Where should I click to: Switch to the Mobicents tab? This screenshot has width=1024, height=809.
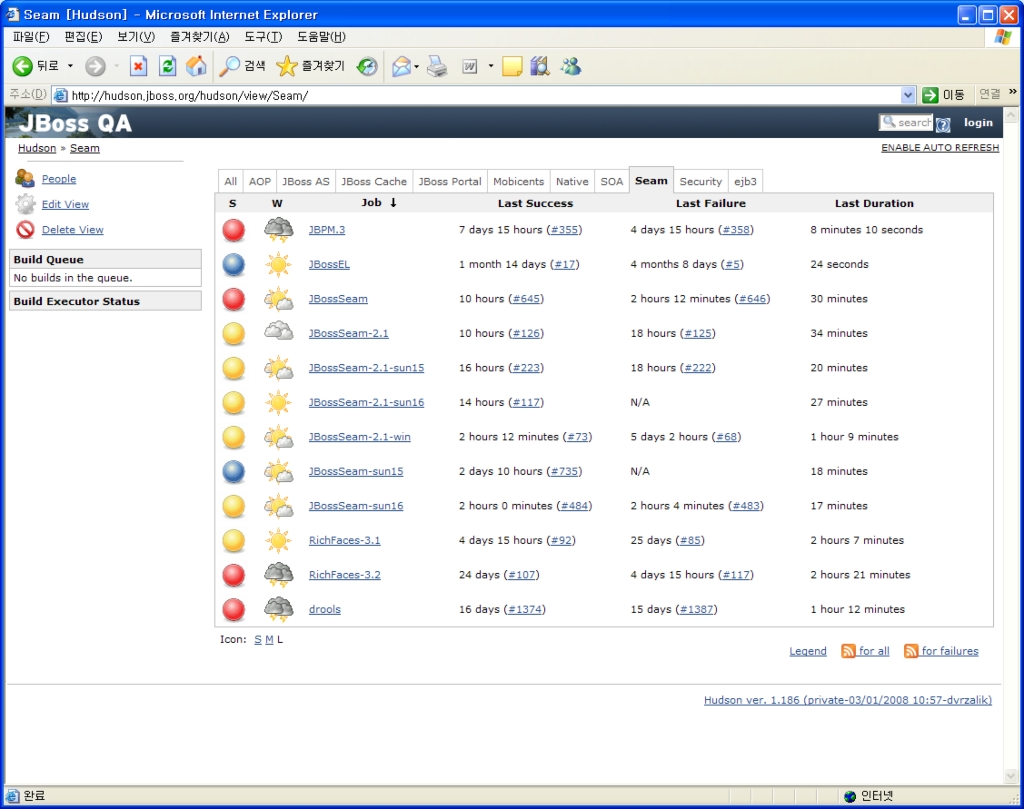coord(519,182)
